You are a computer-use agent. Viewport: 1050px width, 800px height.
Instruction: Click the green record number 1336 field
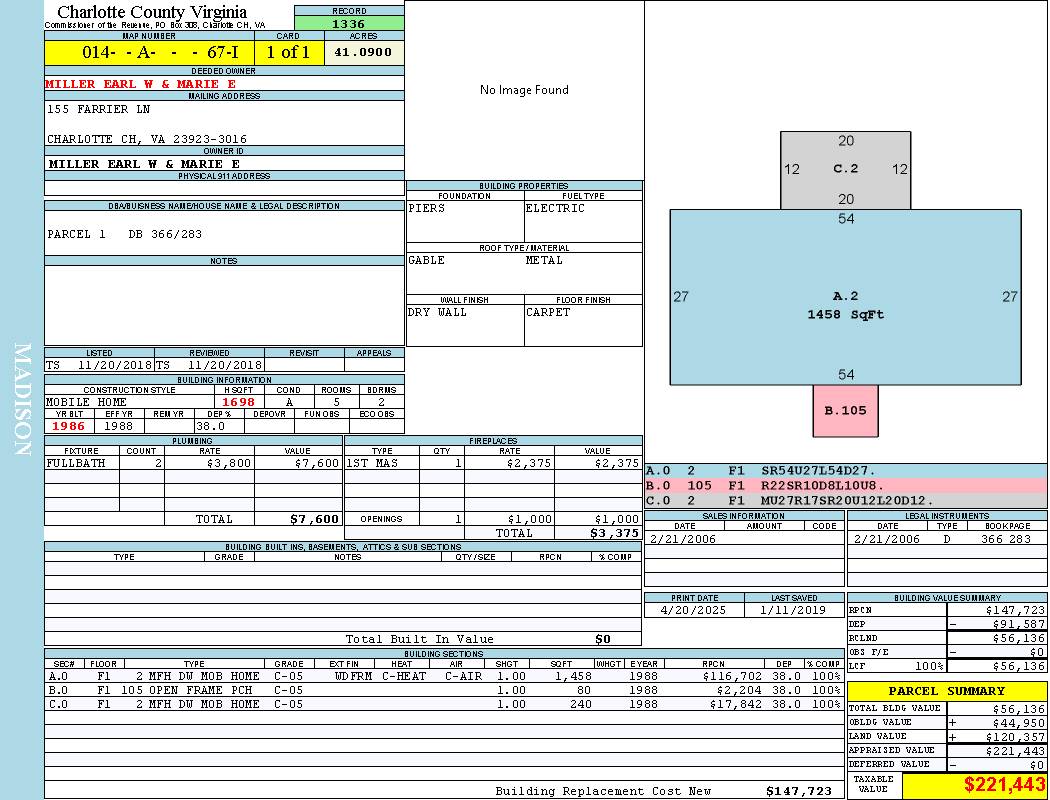click(x=349, y=23)
